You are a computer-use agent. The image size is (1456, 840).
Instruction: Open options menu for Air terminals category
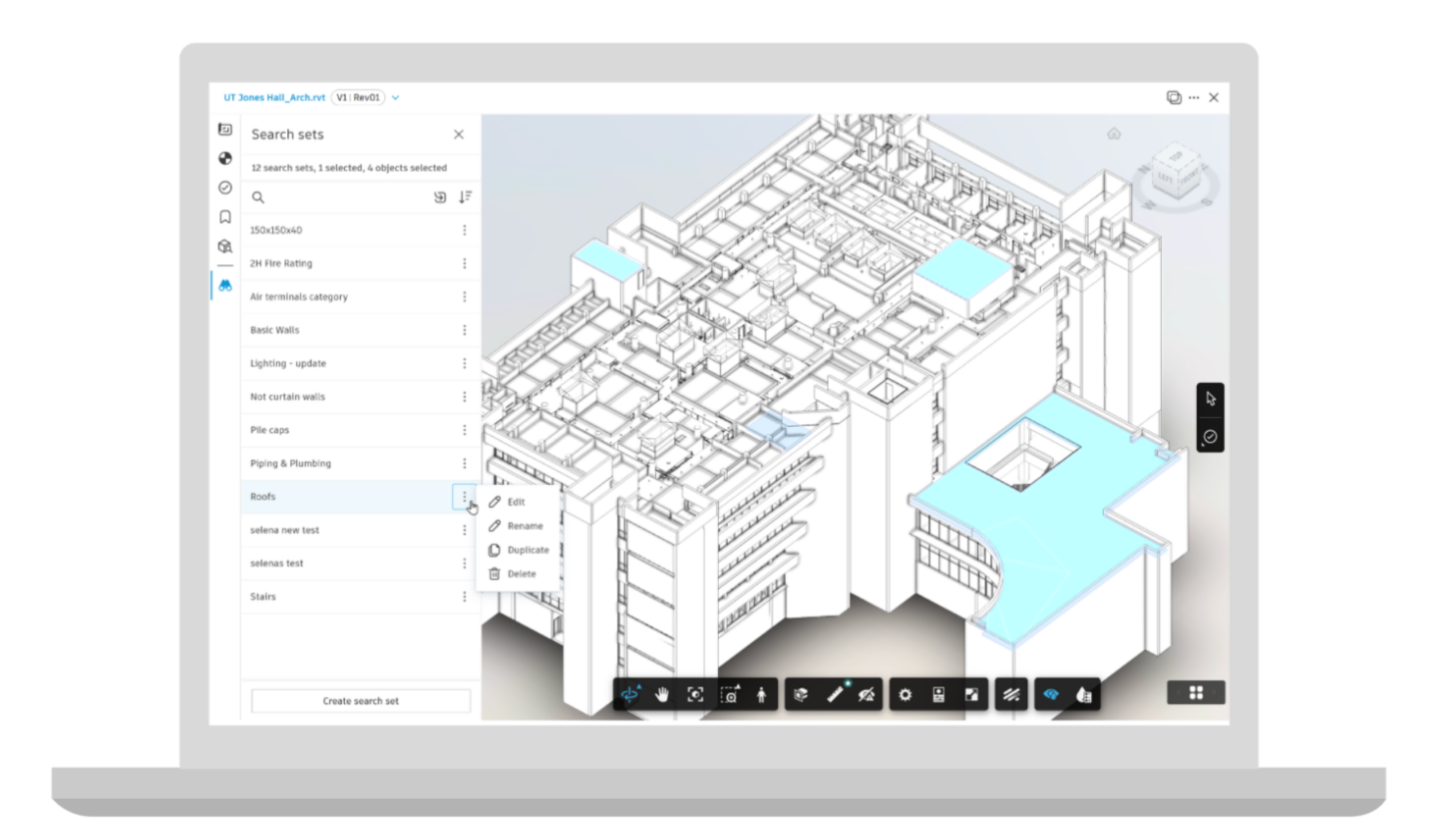pyautogui.click(x=465, y=297)
